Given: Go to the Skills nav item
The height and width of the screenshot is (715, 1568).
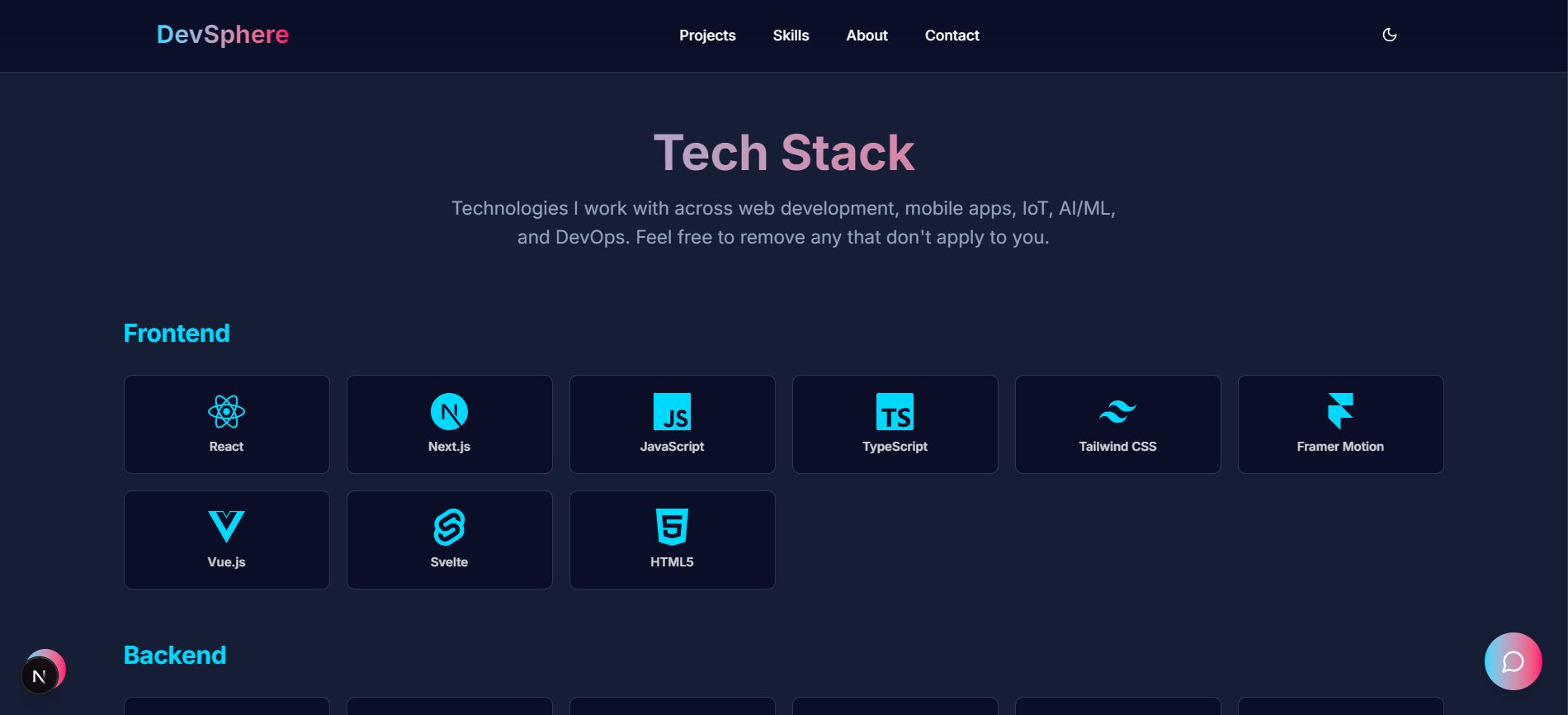Looking at the screenshot, I should pos(791,36).
